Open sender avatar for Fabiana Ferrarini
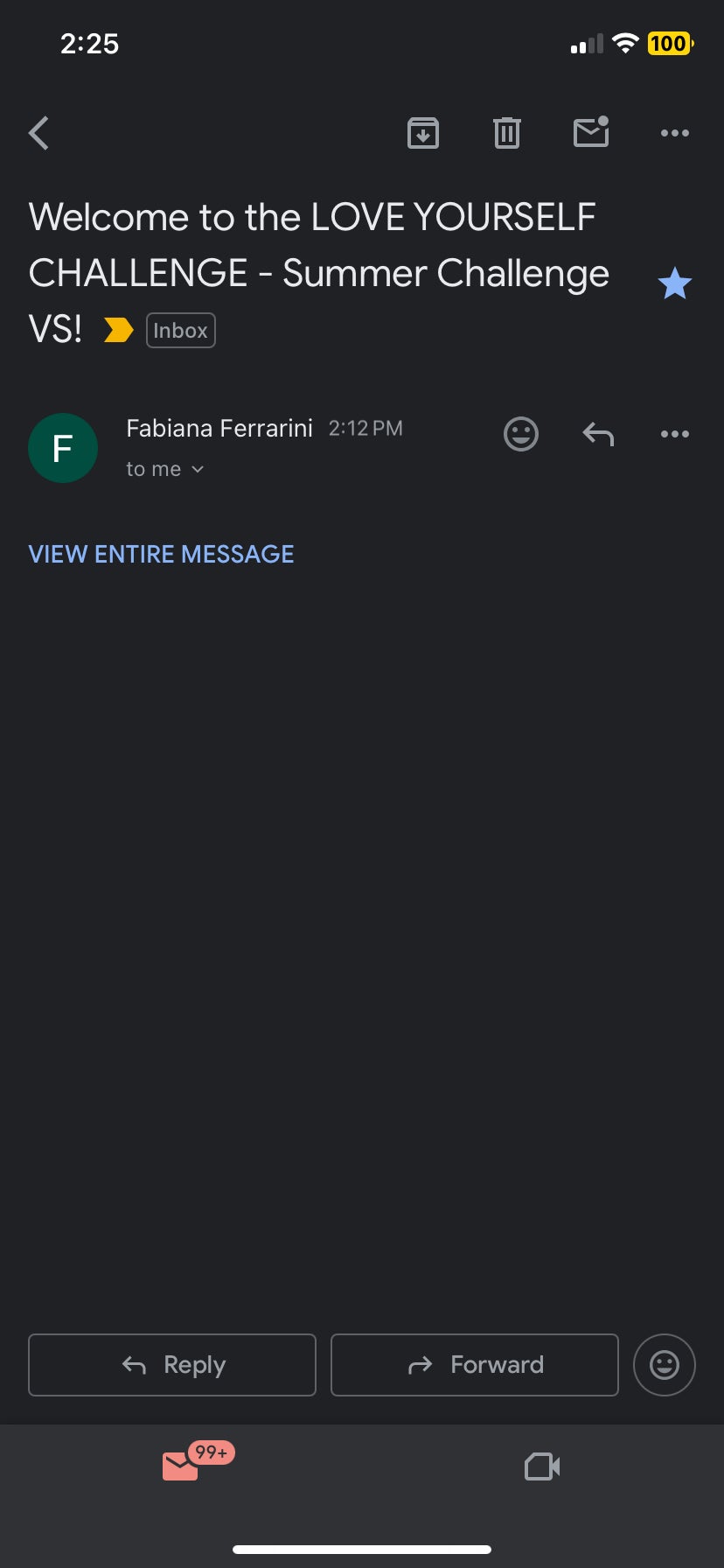 coord(63,448)
